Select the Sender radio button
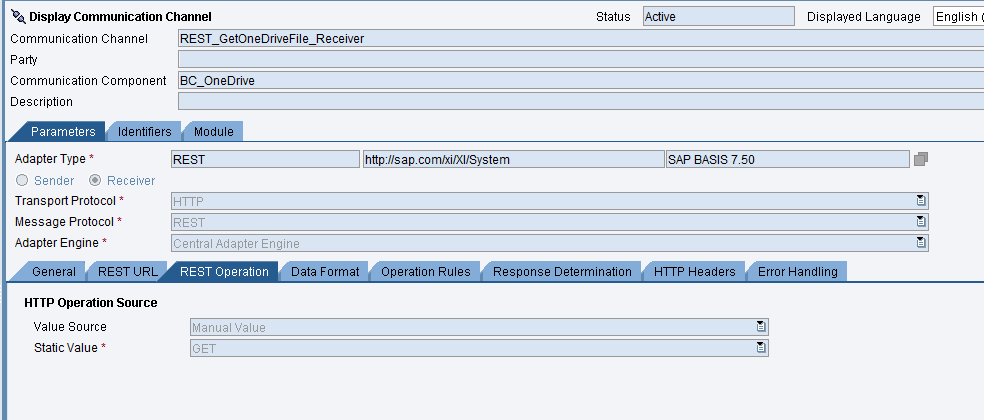This screenshot has width=984, height=420. click(22, 181)
